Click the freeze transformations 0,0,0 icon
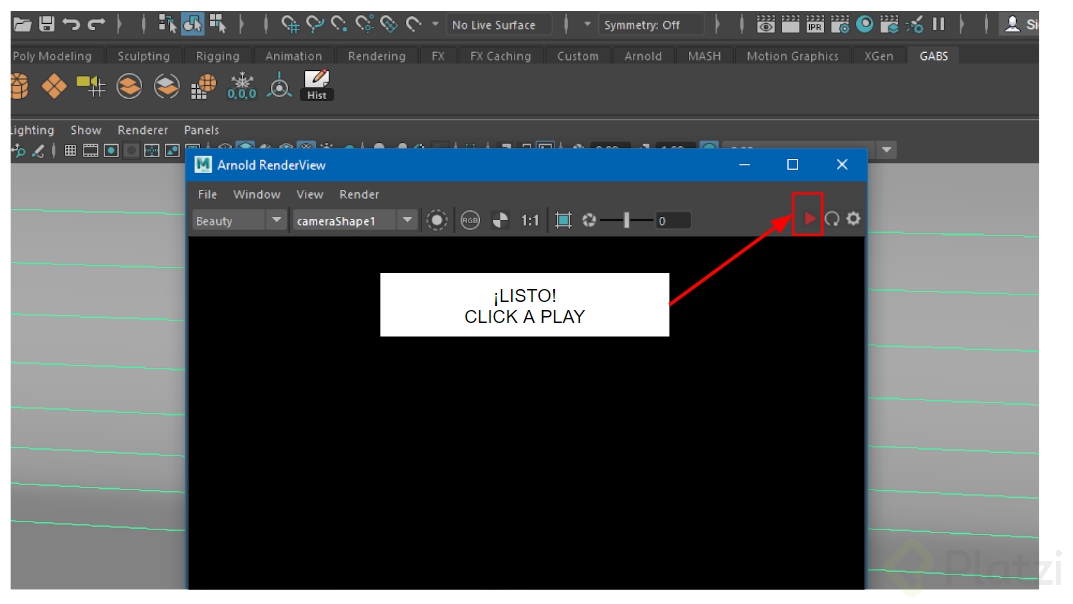Image resolution: width=1073 pixels, height=604 pixels. 242,86
